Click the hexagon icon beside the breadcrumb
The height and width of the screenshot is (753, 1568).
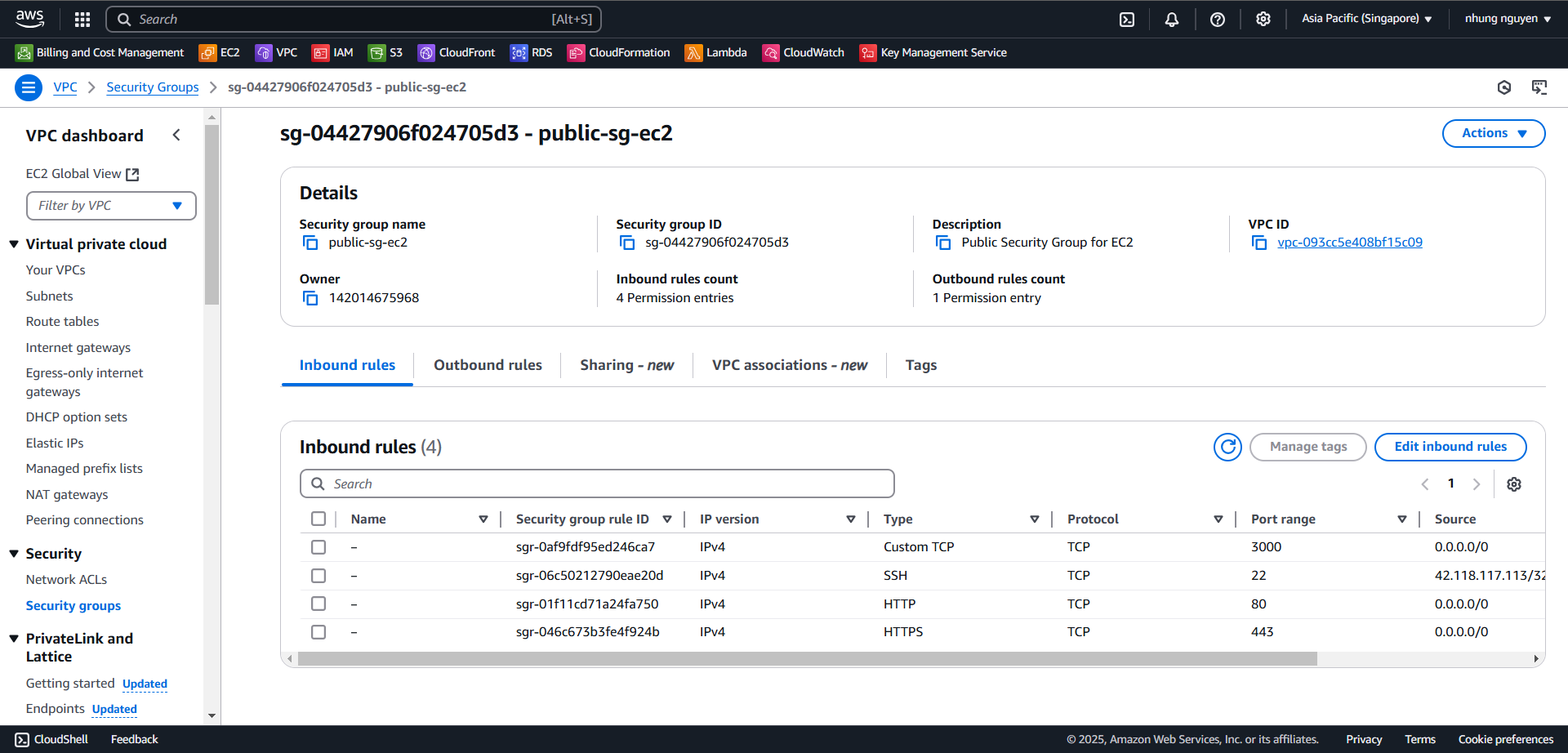[1504, 87]
